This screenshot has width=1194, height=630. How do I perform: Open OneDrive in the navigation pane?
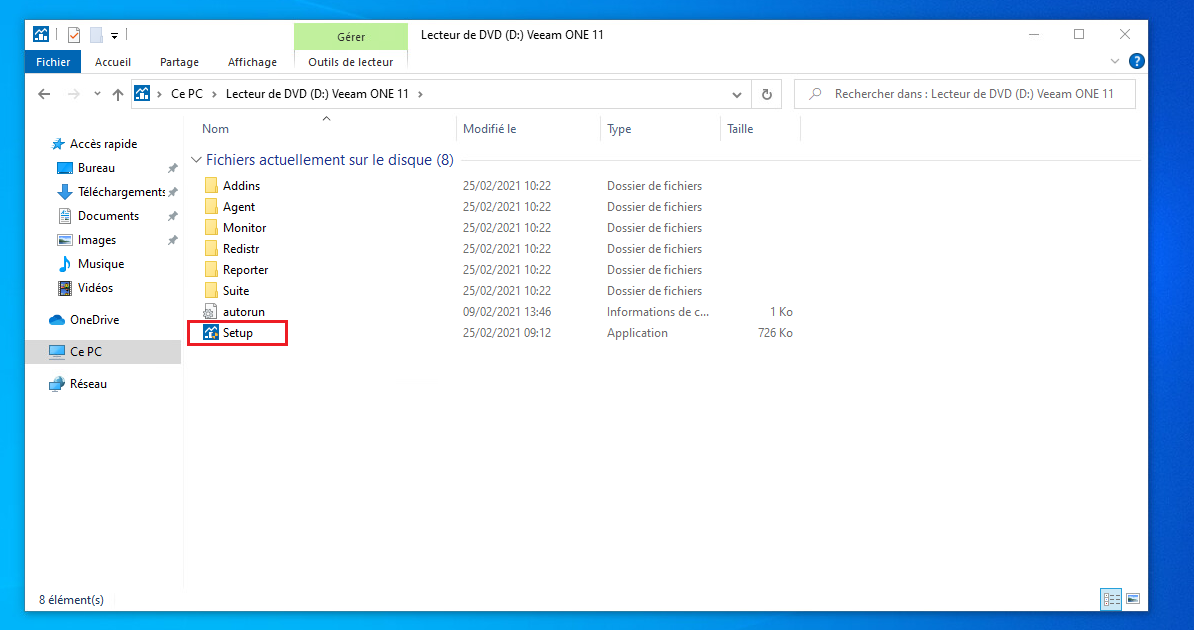click(94, 320)
